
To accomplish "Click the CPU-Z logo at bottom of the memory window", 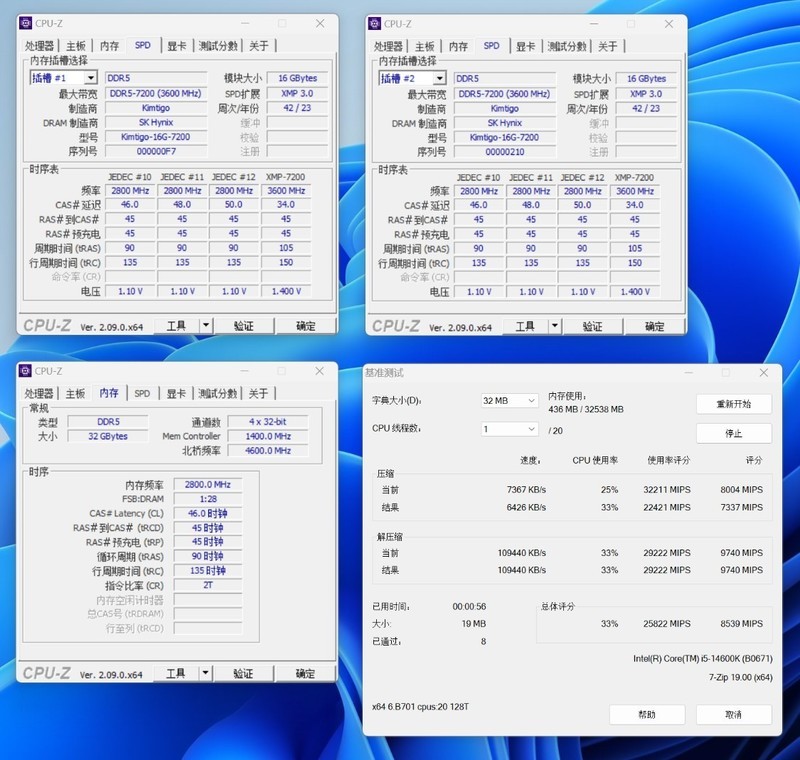I will (48, 672).
